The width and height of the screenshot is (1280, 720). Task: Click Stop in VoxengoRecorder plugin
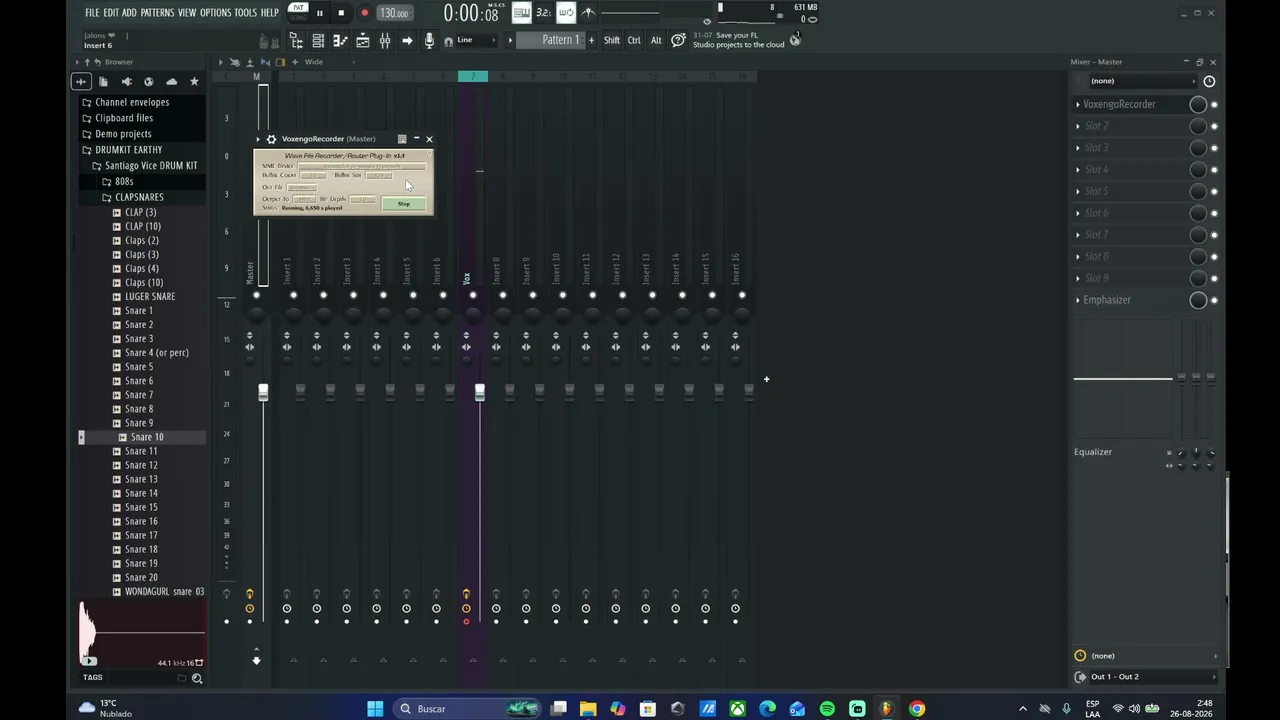click(x=404, y=204)
